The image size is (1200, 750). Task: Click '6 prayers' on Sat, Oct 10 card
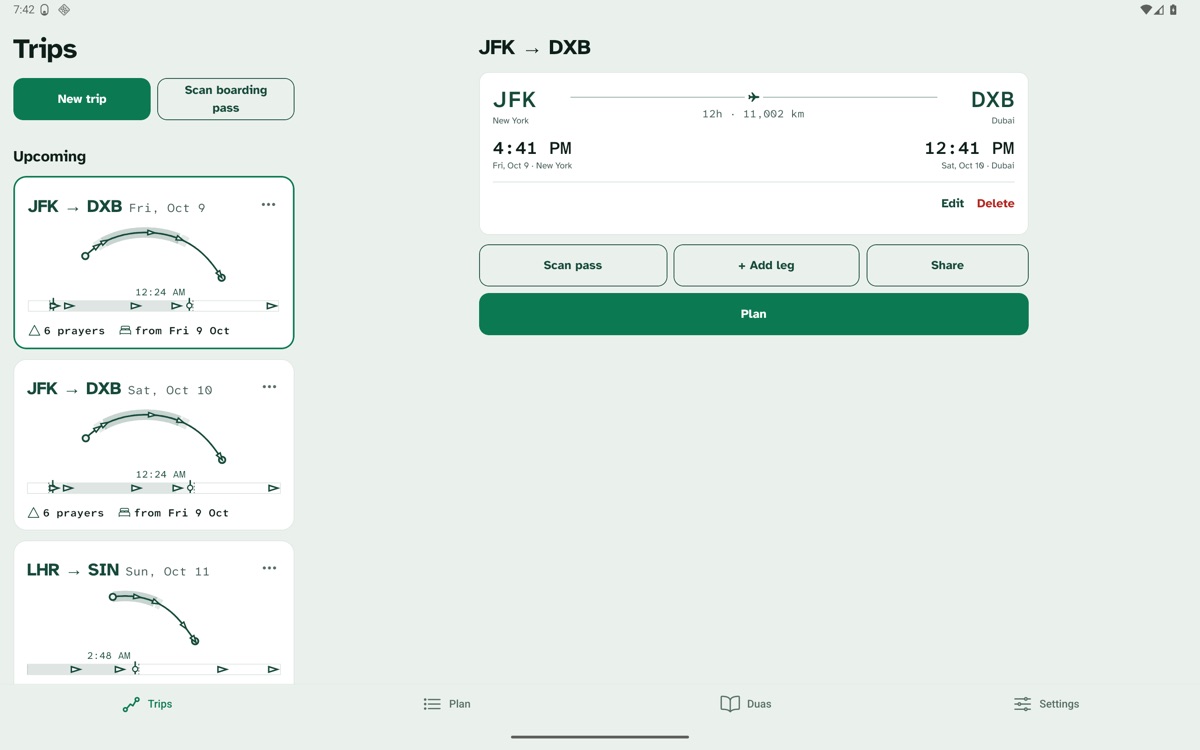(x=74, y=513)
